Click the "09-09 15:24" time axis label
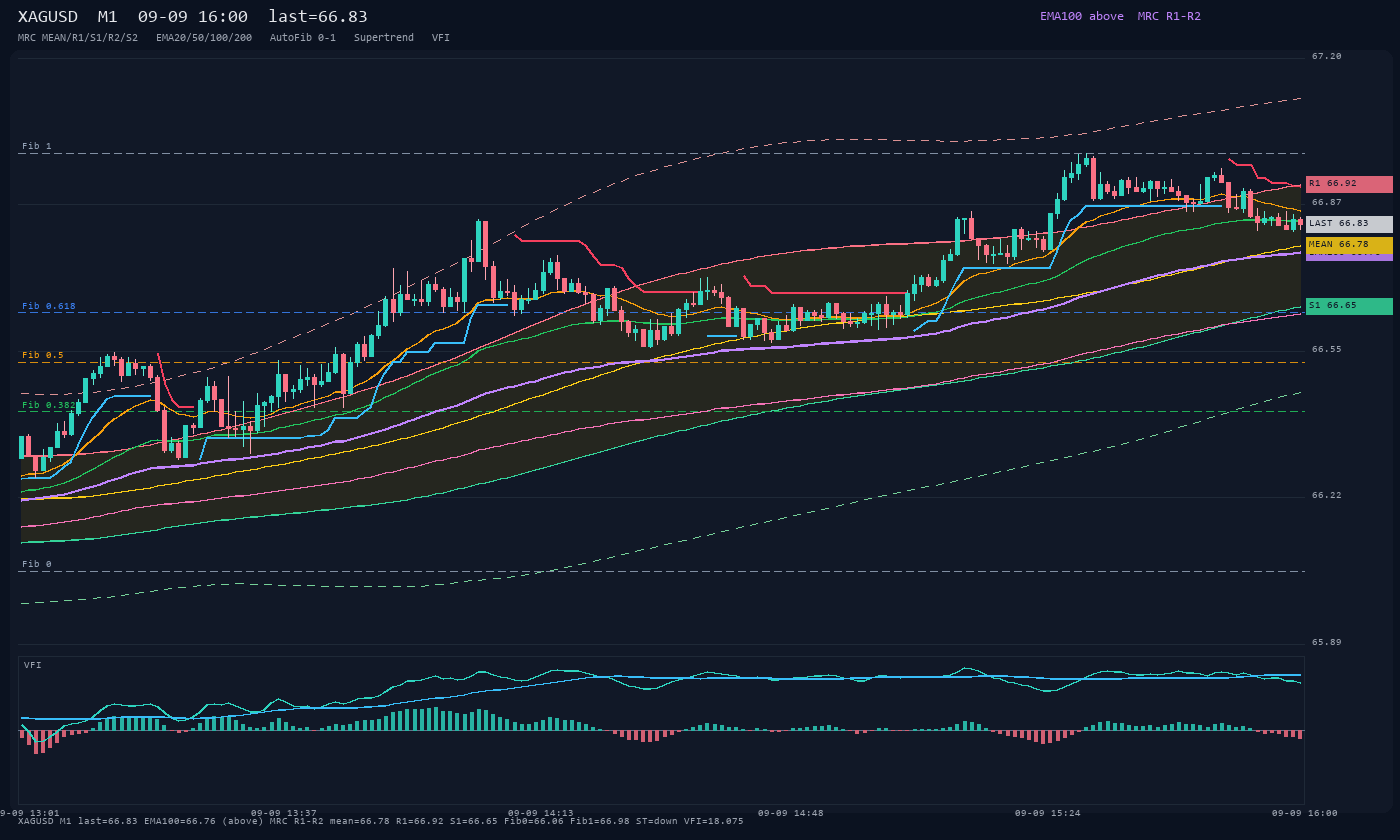1400x840 pixels. click(1048, 813)
